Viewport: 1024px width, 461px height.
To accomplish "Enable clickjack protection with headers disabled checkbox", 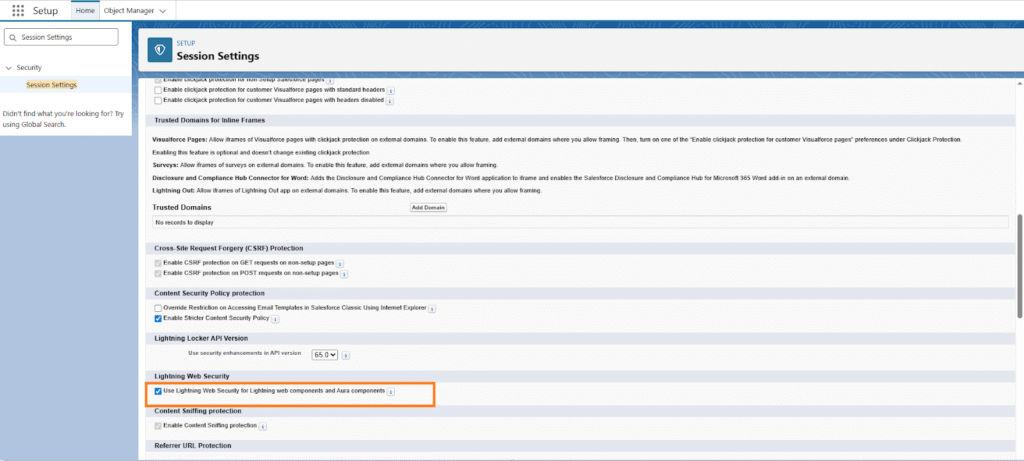I will pos(158,100).
